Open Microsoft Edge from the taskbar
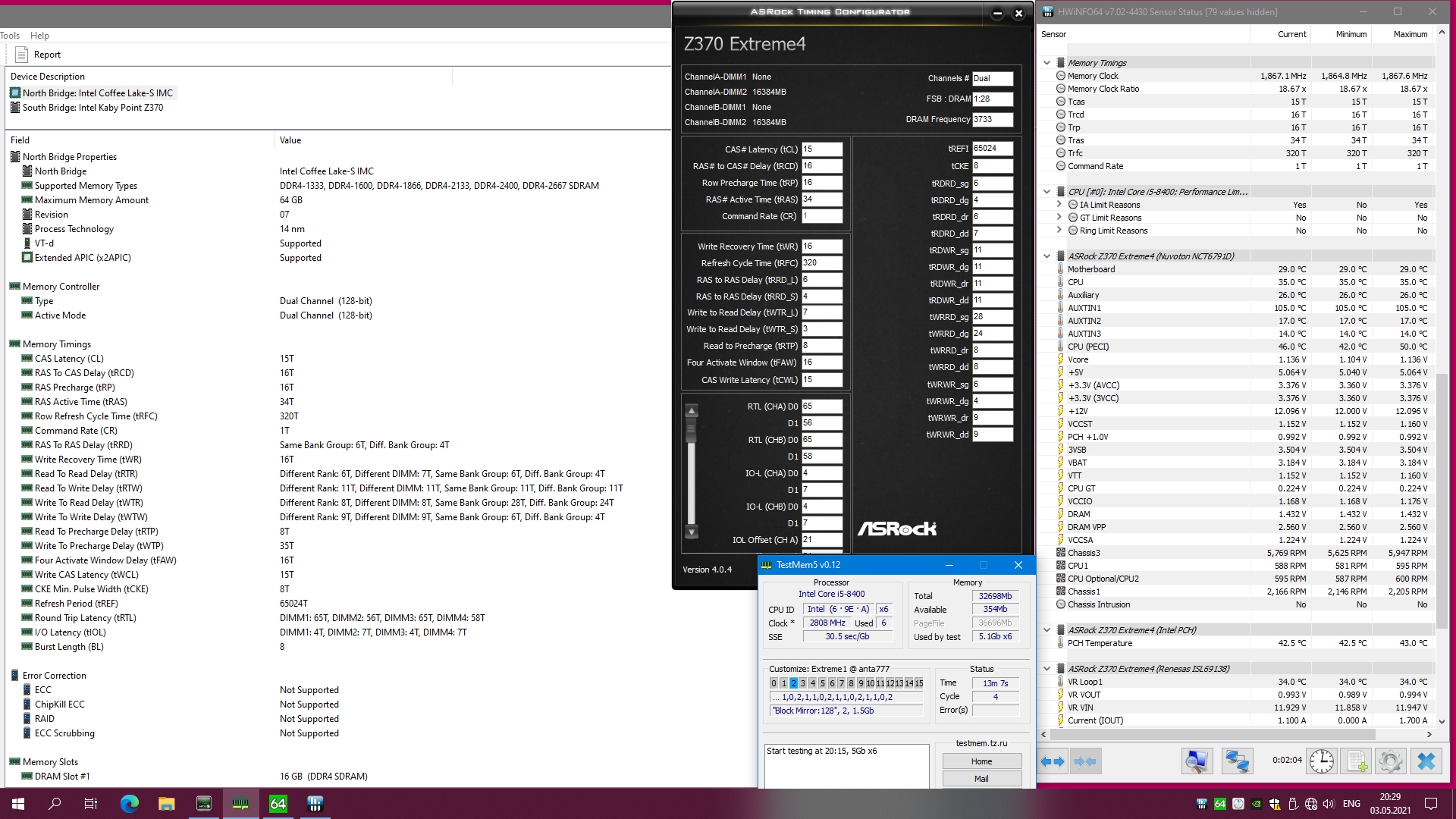Screen dimensions: 1456x819 tap(130, 804)
